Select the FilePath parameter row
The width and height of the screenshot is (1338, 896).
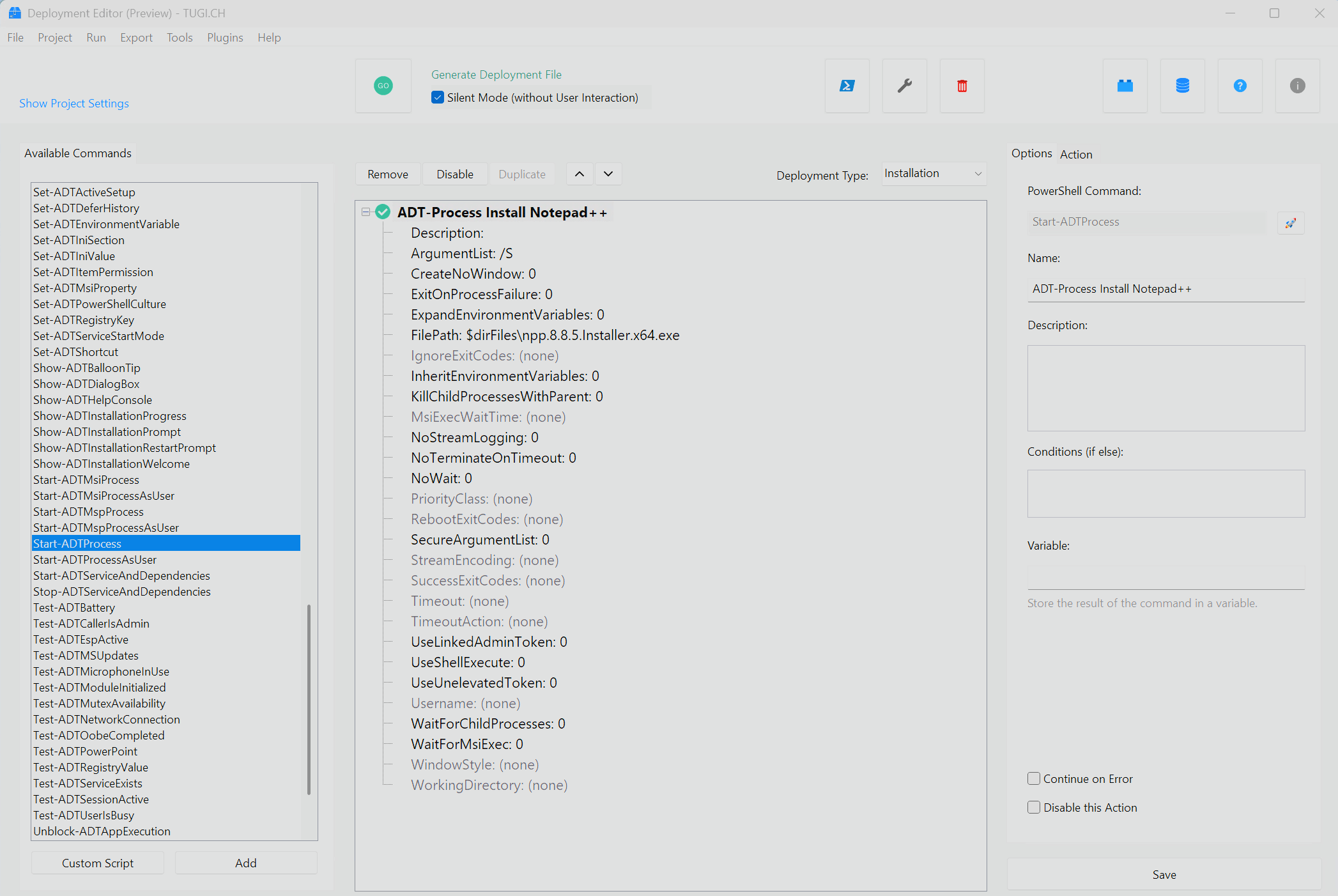pos(545,335)
